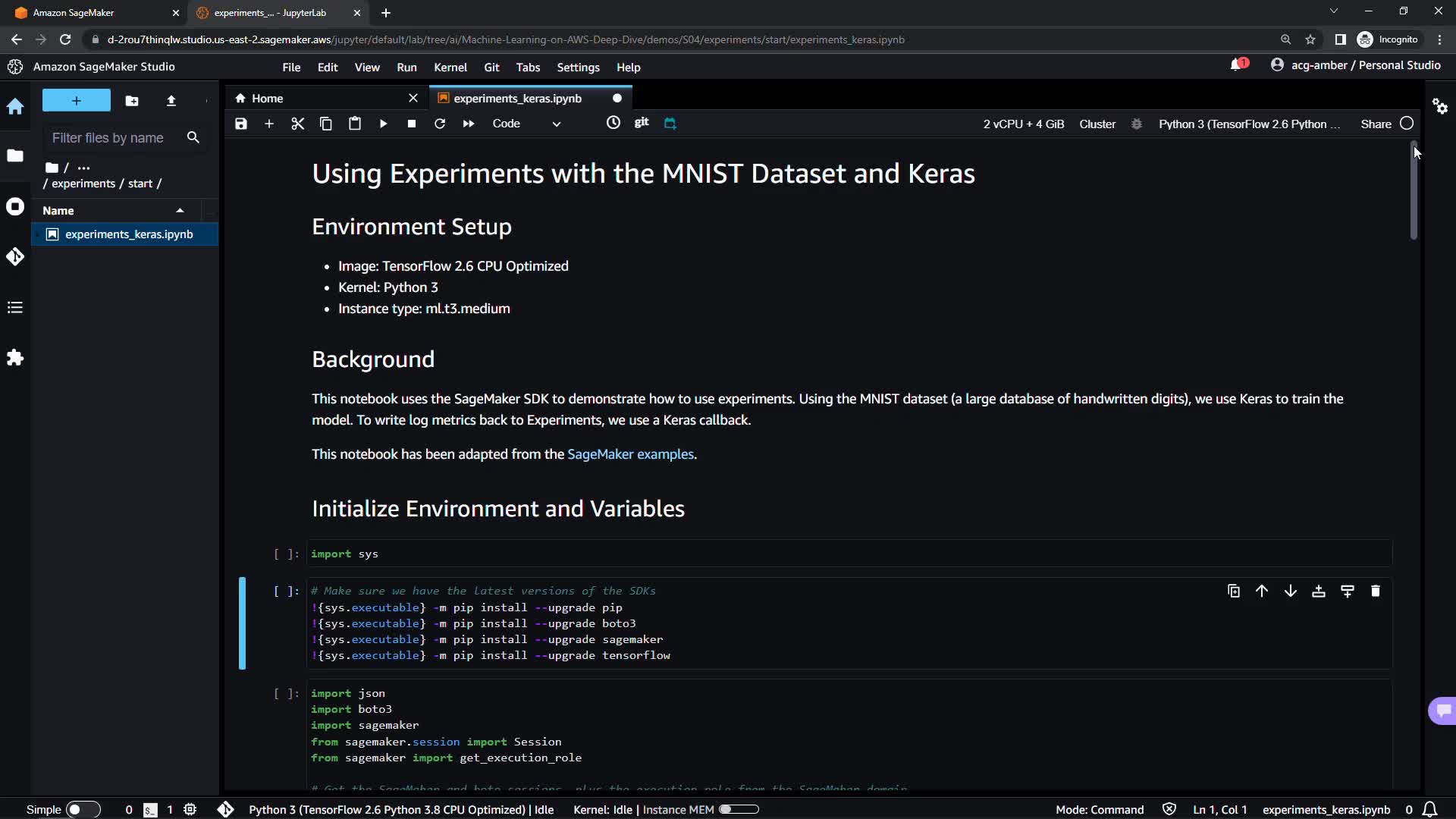
Task: Interrupt the kernel with stop icon
Action: pos(411,124)
